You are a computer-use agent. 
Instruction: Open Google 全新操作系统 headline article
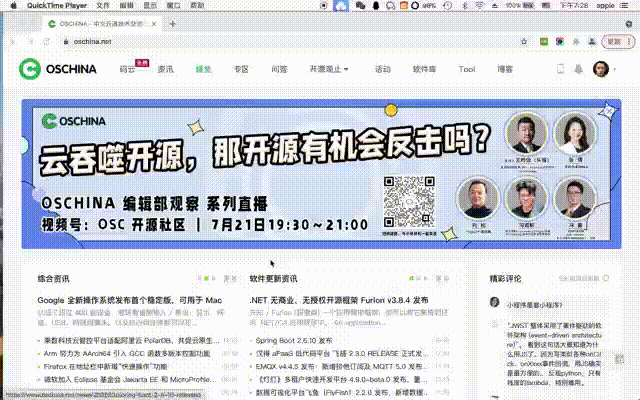click(130, 300)
